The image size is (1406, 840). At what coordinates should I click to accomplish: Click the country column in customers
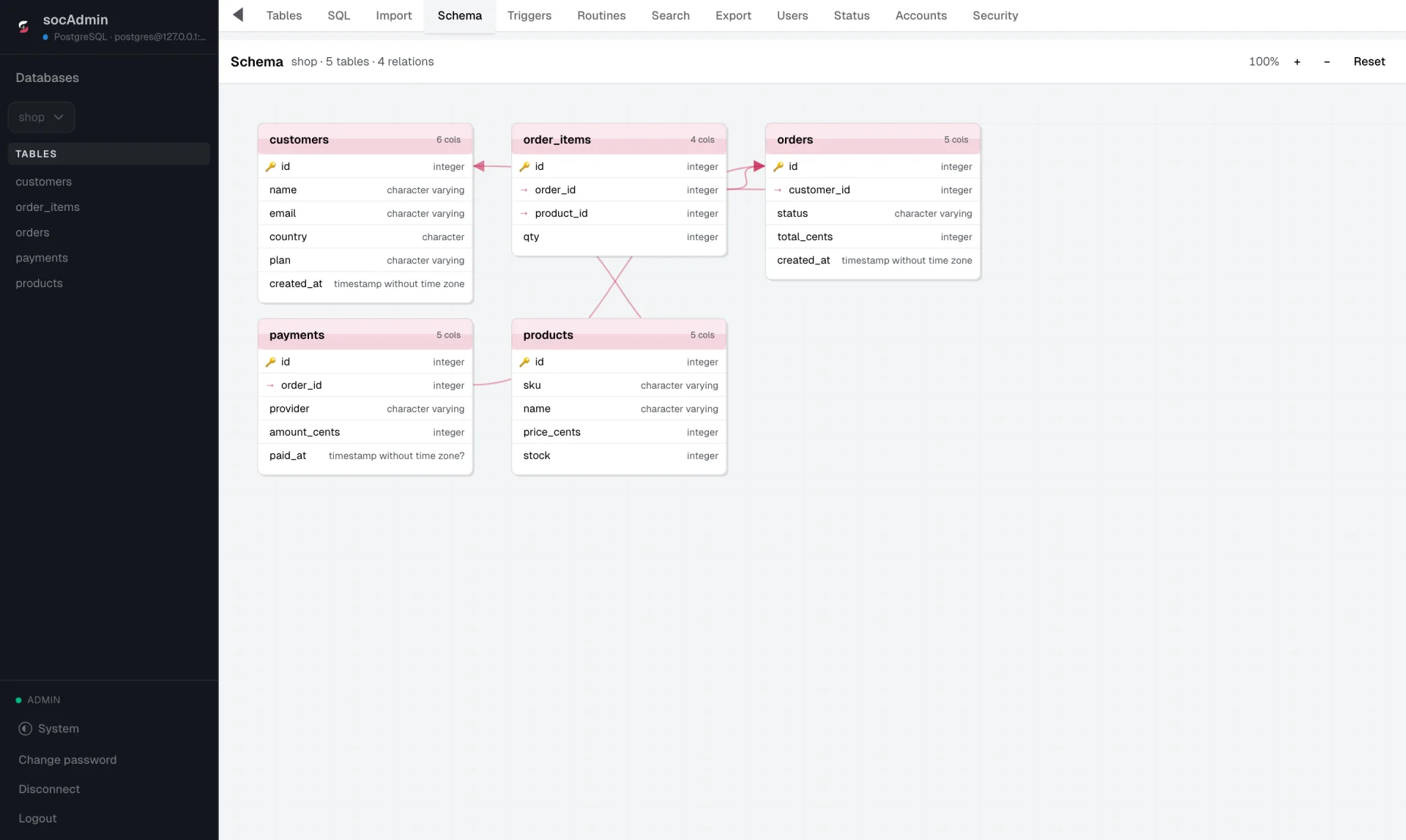pos(365,237)
